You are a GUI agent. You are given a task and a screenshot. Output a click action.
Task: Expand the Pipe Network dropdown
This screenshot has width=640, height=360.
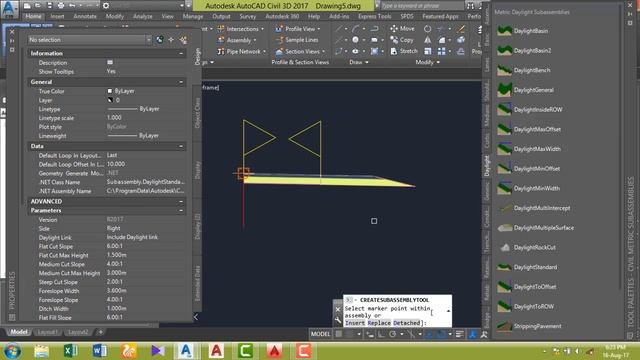[x=264, y=51]
